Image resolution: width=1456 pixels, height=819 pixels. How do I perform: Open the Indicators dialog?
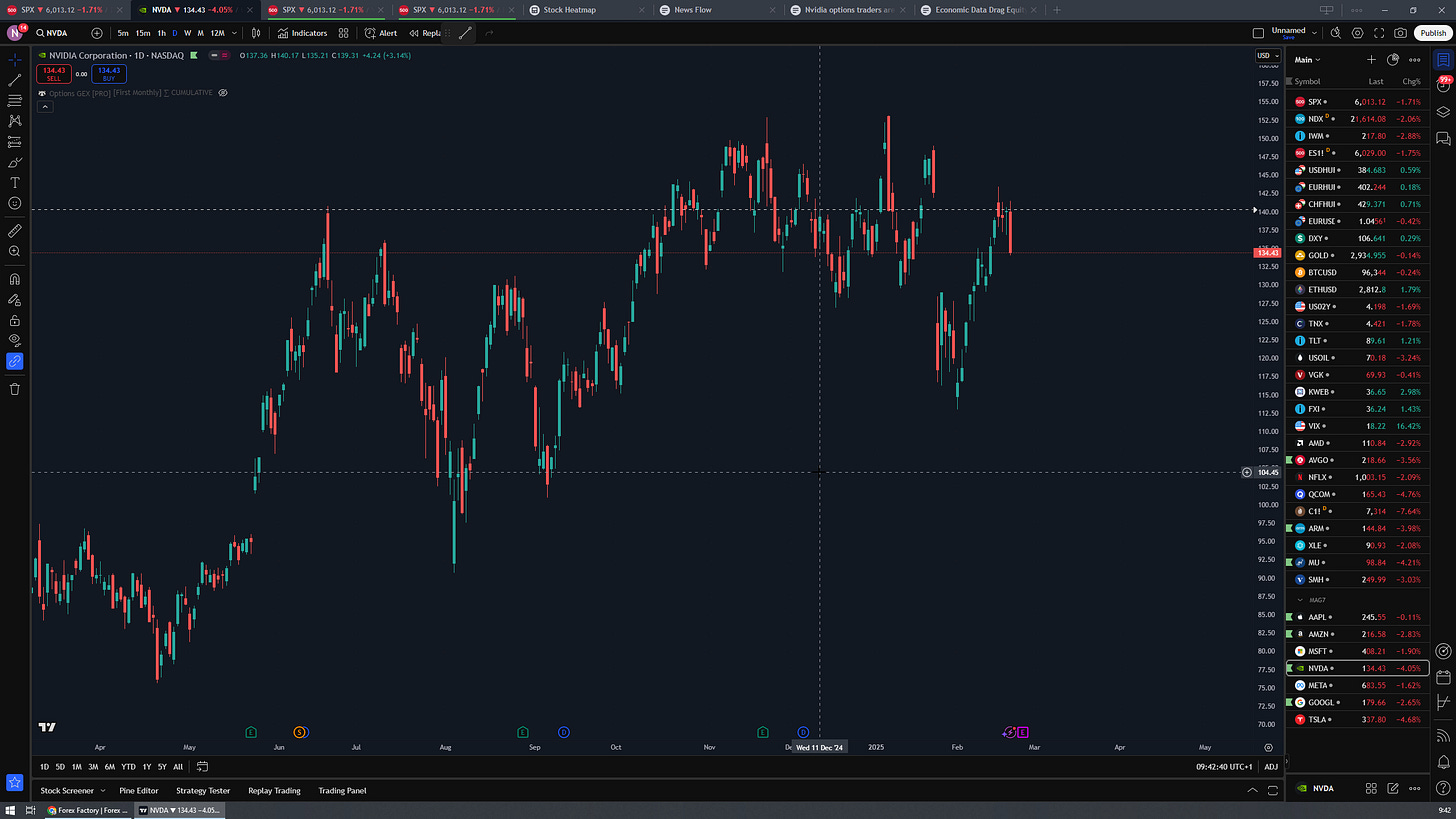(303, 33)
